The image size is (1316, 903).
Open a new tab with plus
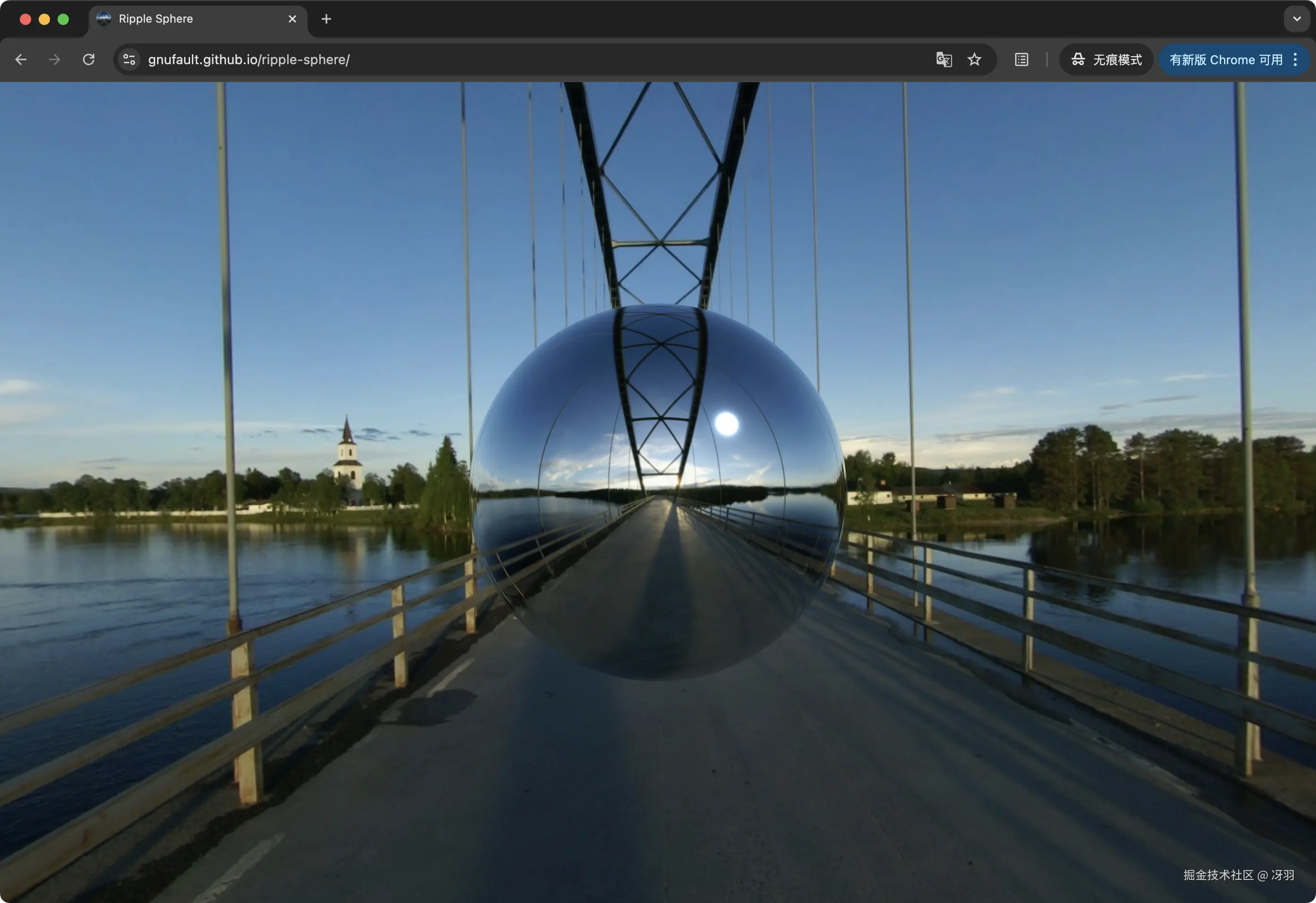[x=326, y=19]
